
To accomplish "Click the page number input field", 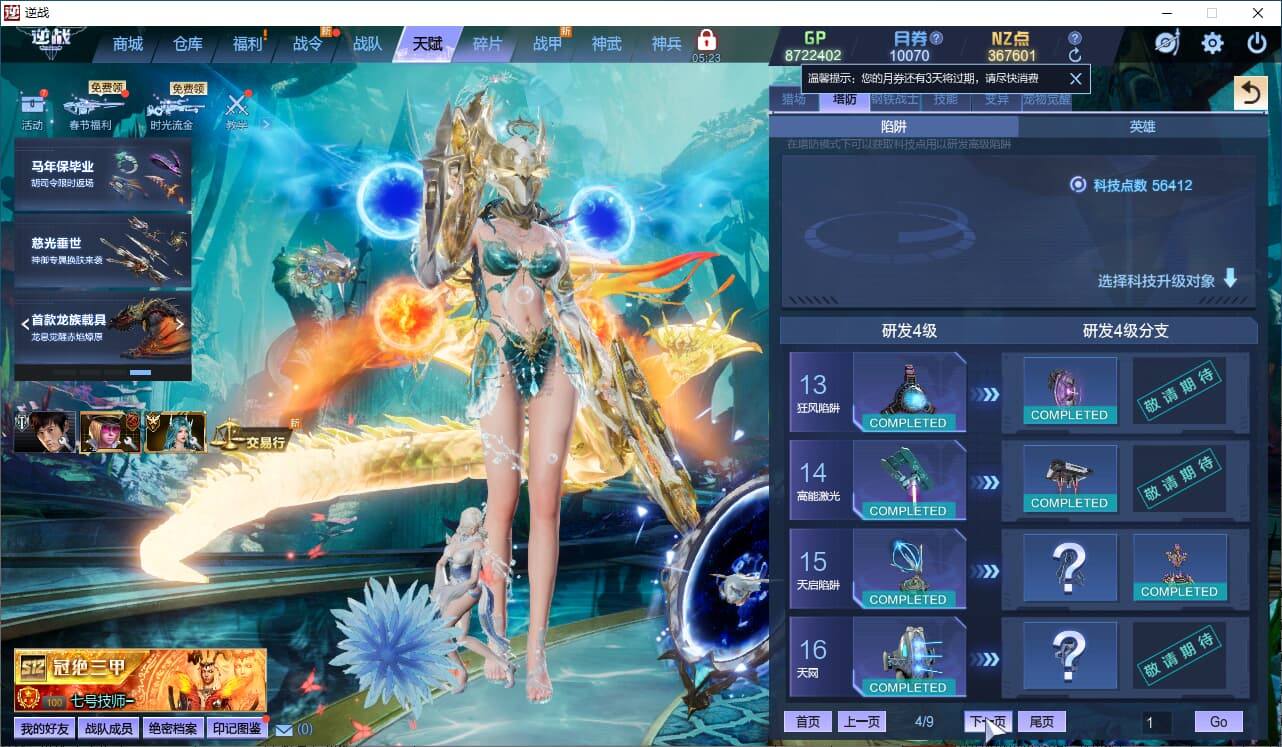I will [1157, 722].
